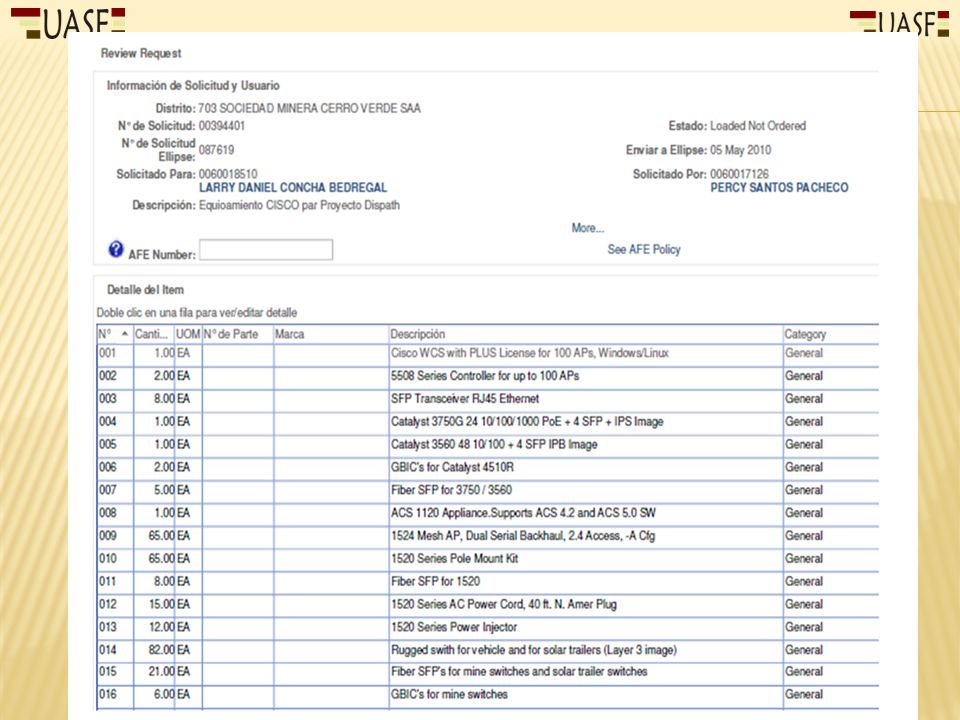Click the N° de Parte column header

coord(238,334)
